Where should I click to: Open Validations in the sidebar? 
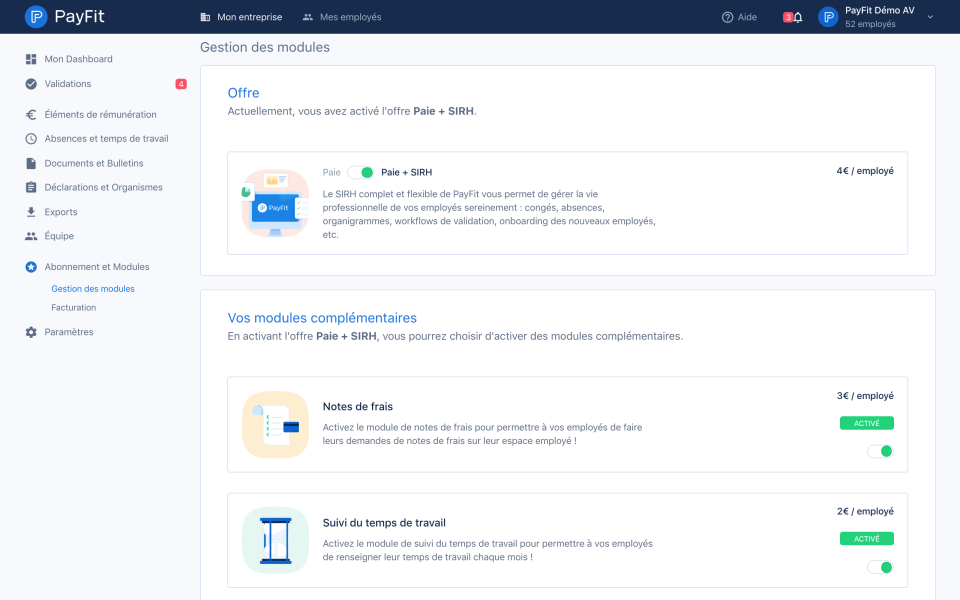pyautogui.click(x=68, y=84)
